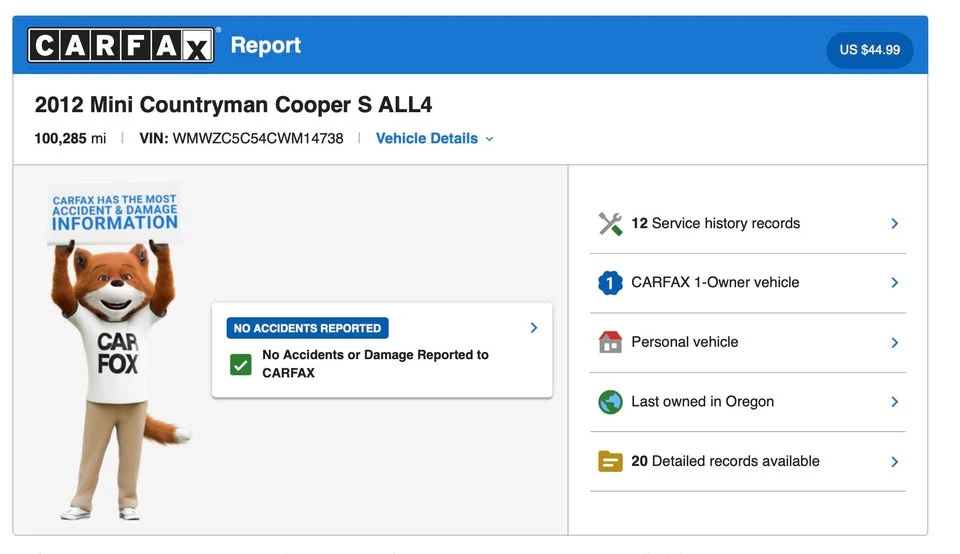Click the CARFAX logo in the header
The width and height of the screenshot is (960, 554).
121,45
